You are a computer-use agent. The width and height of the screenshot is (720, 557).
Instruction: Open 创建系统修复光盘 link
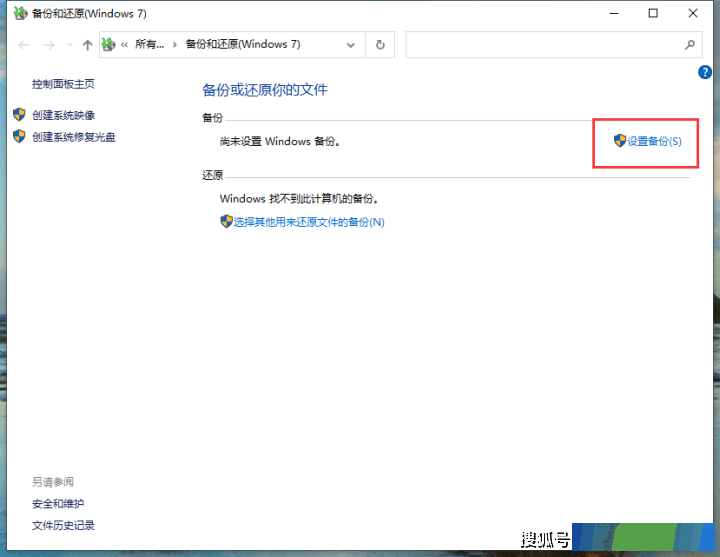coord(74,137)
